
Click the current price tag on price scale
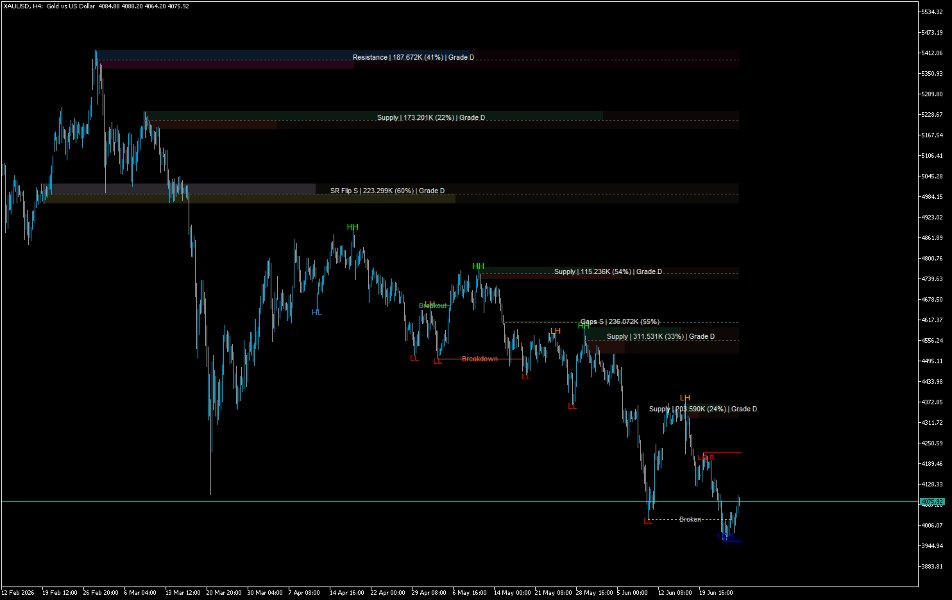(x=933, y=502)
